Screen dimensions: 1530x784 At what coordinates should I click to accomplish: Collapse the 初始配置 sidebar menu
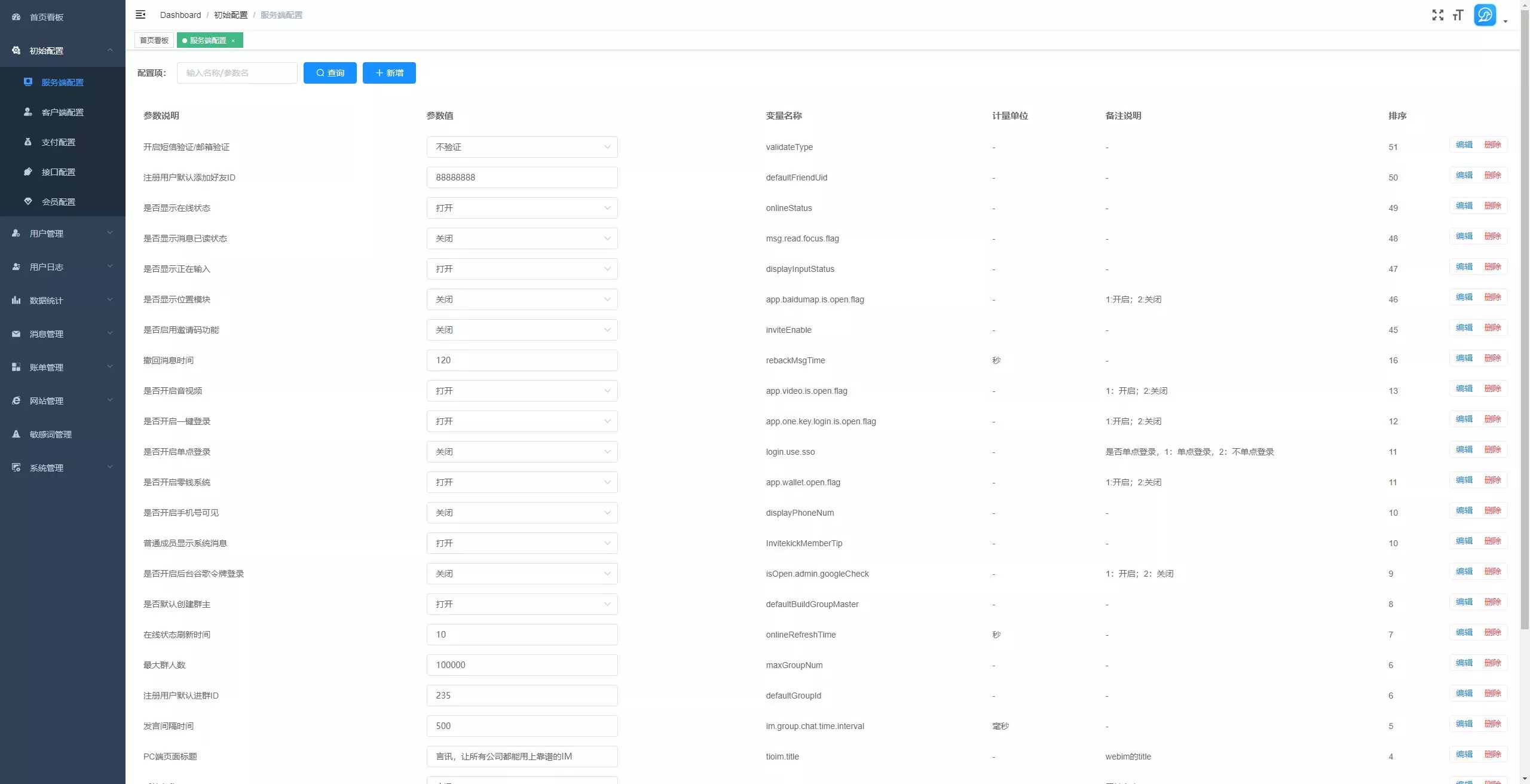(x=63, y=51)
